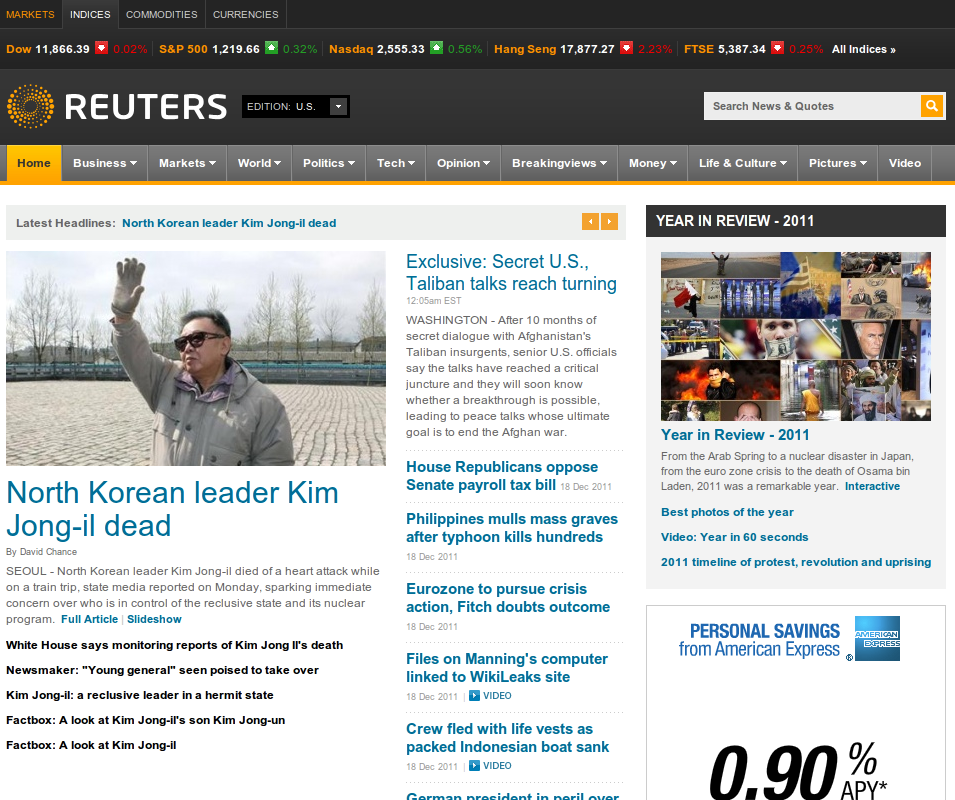Screen dimensions: 955x800
Task: Click the orange search magnifier icon
Action: point(931,106)
